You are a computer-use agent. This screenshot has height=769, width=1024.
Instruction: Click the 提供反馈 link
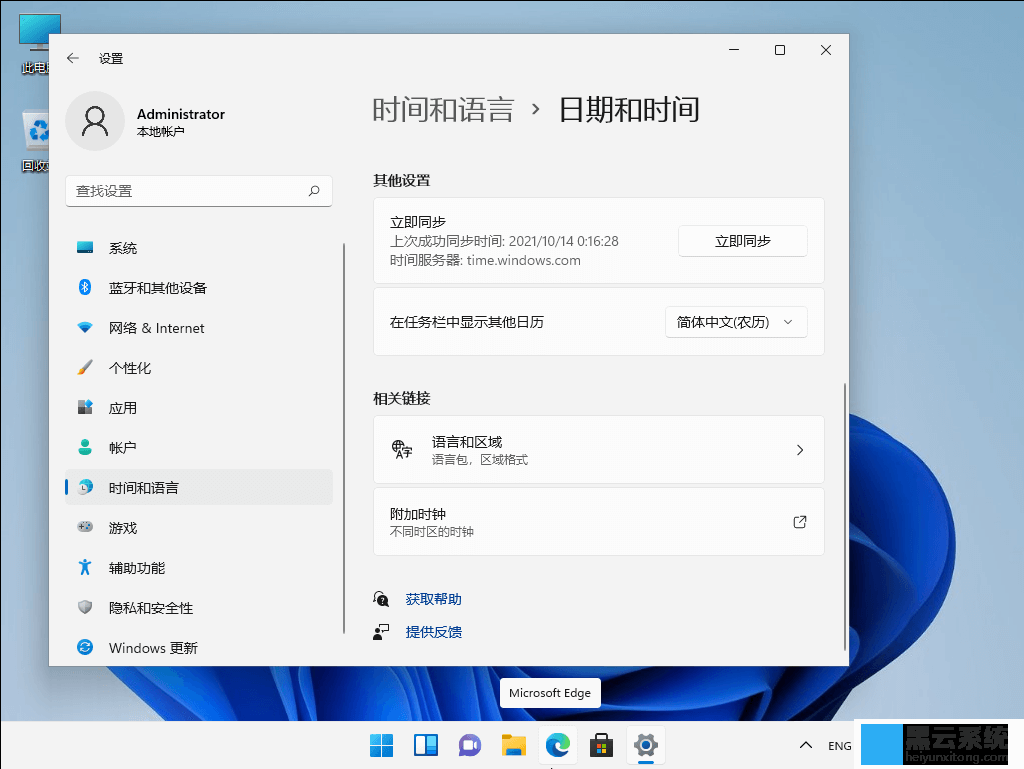click(433, 632)
